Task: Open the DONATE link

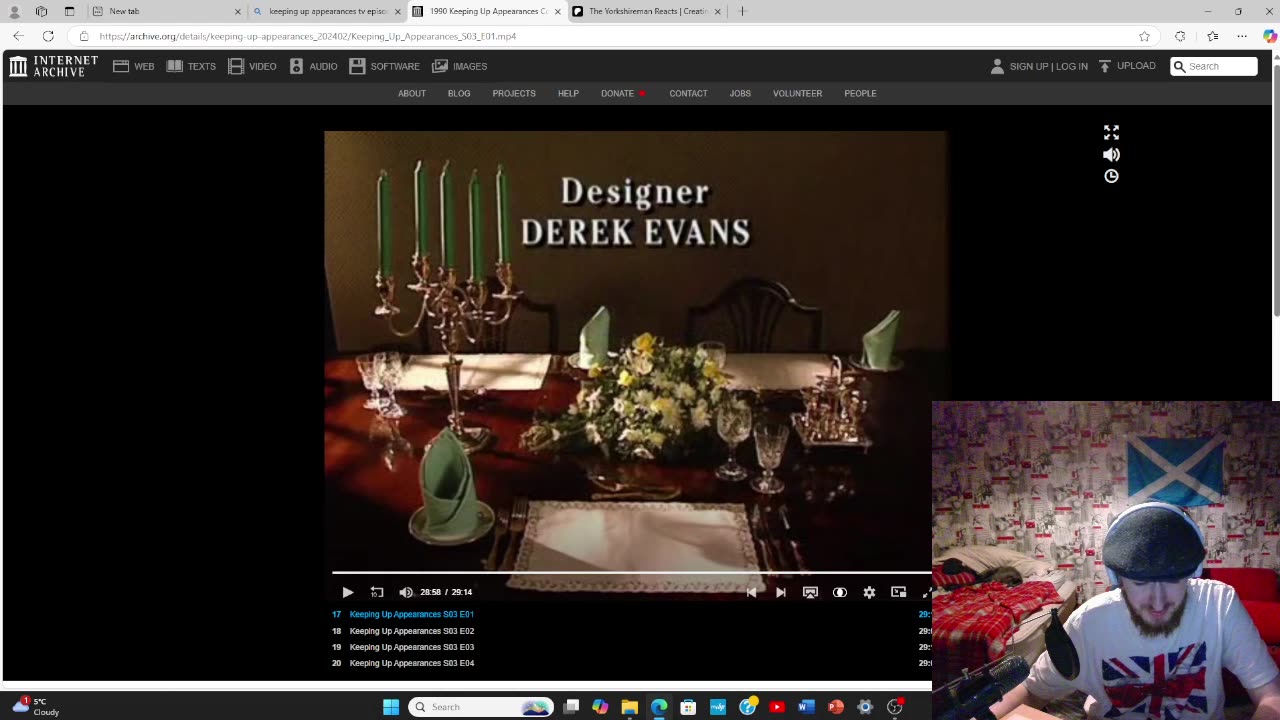Action: tap(617, 93)
